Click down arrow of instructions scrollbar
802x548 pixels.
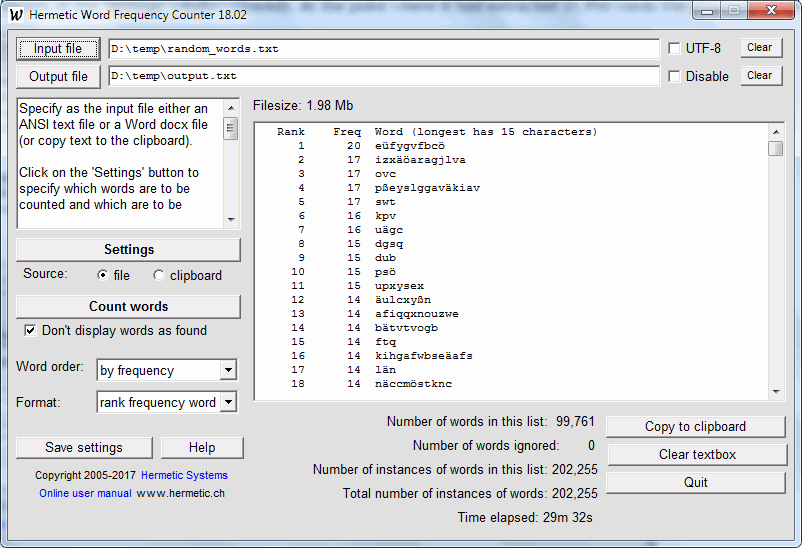pos(231,220)
